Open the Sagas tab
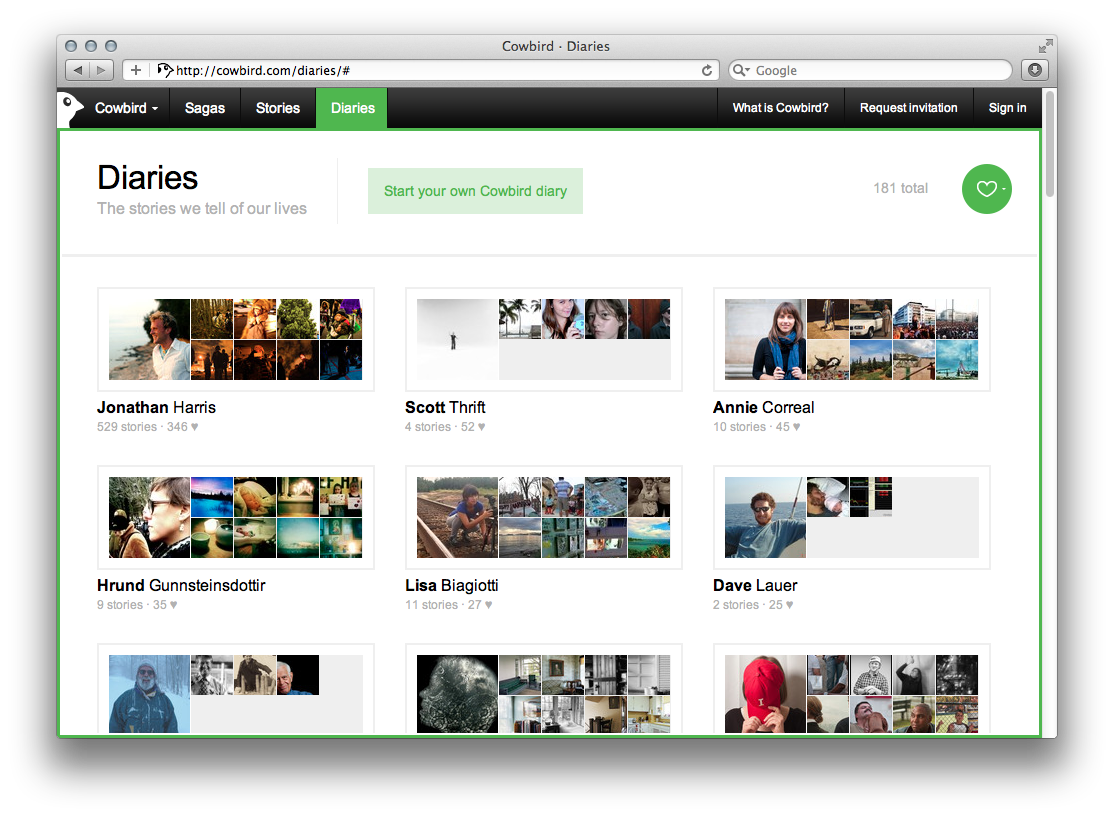Viewport: 1114px width, 817px height. pyautogui.click(x=204, y=108)
